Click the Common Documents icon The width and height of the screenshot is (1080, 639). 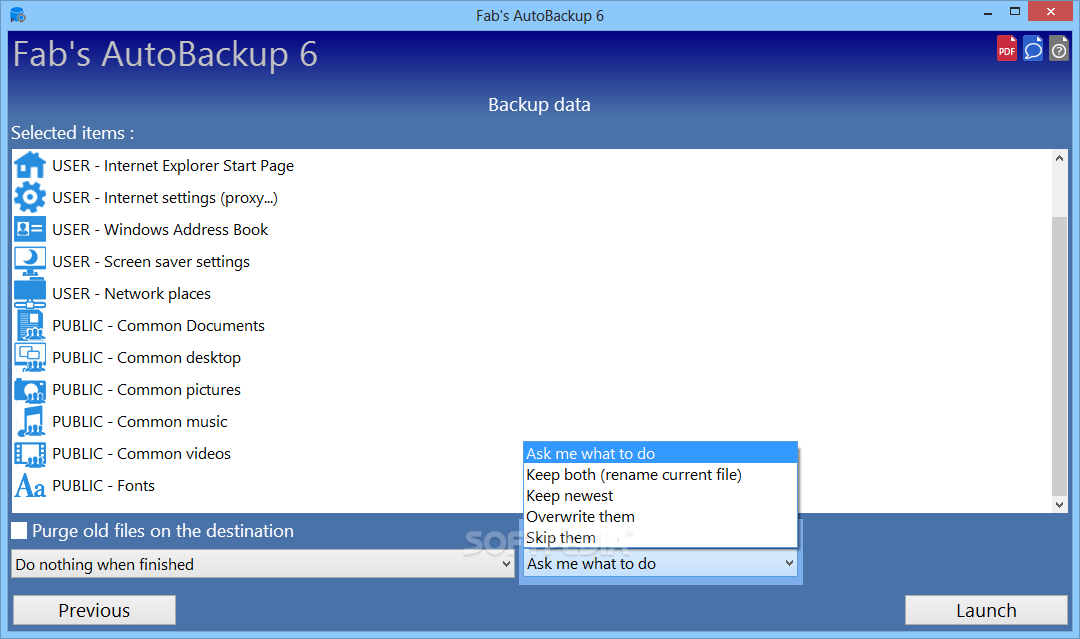click(x=30, y=325)
